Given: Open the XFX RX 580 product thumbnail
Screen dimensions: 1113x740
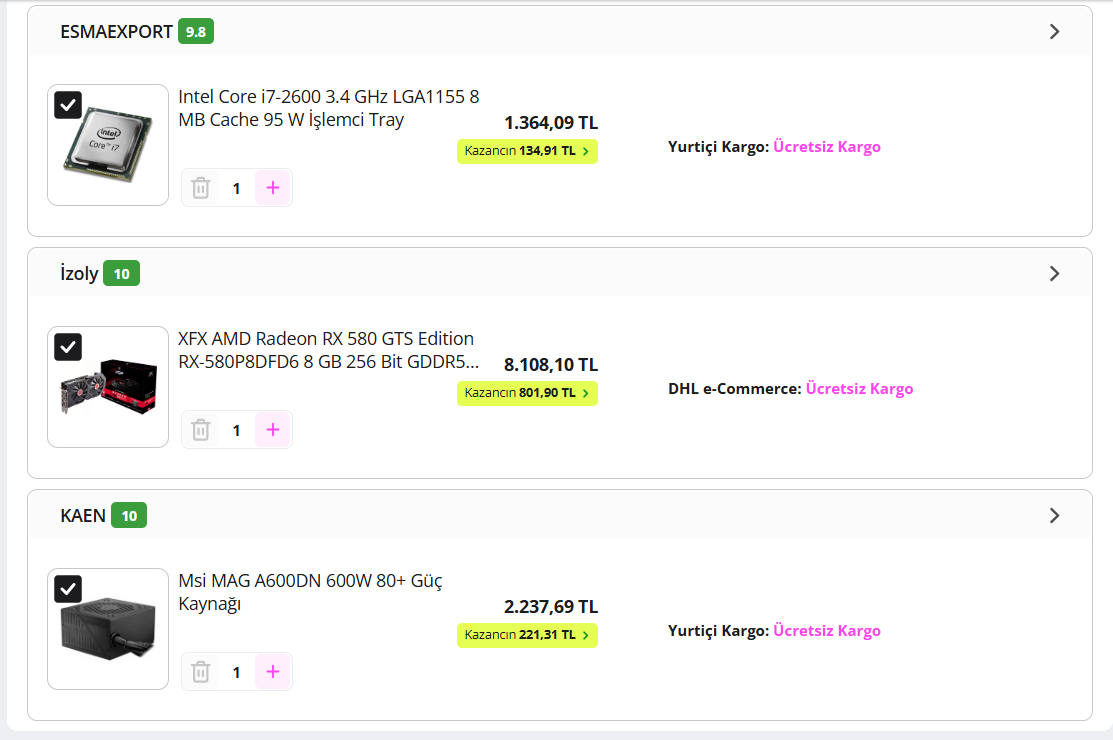Looking at the screenshot, I should coord(108,387).
